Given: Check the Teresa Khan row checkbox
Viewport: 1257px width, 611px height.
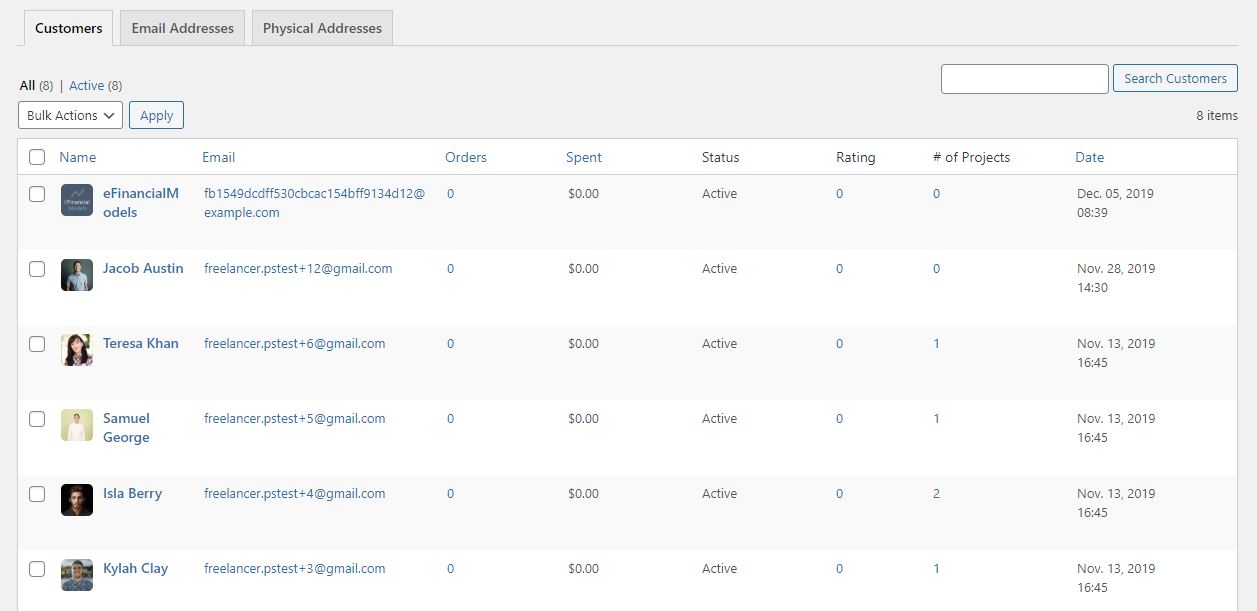Looking at the screenshot, I should [37, 344].
